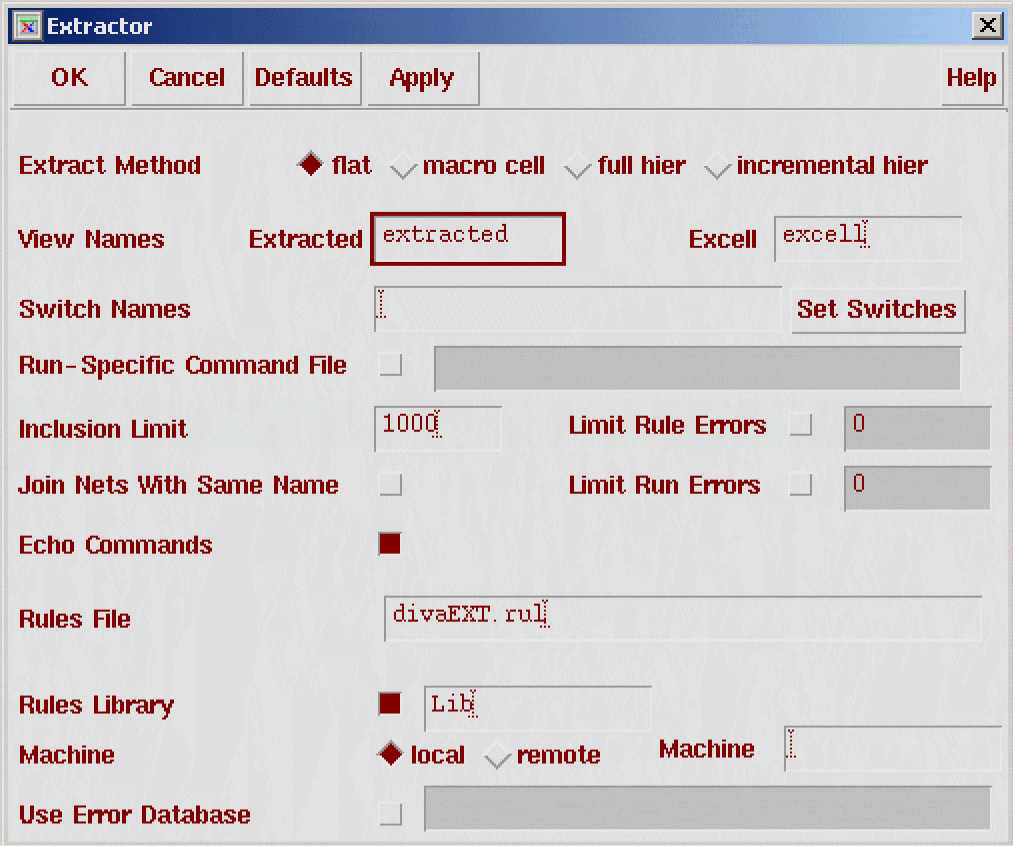
Task: Click the Rules File label
Action: [74, 619]
